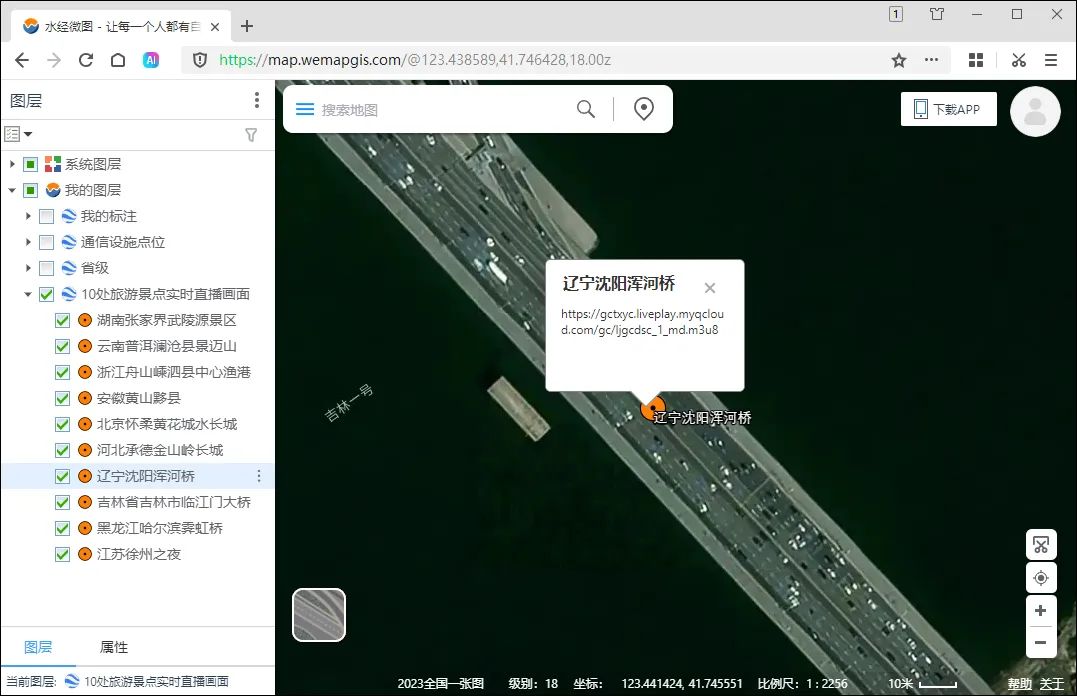Viewport: 1077px width, 696px height.
Task: Click the 2023全国一张图 status label
Action: point(440,684)
